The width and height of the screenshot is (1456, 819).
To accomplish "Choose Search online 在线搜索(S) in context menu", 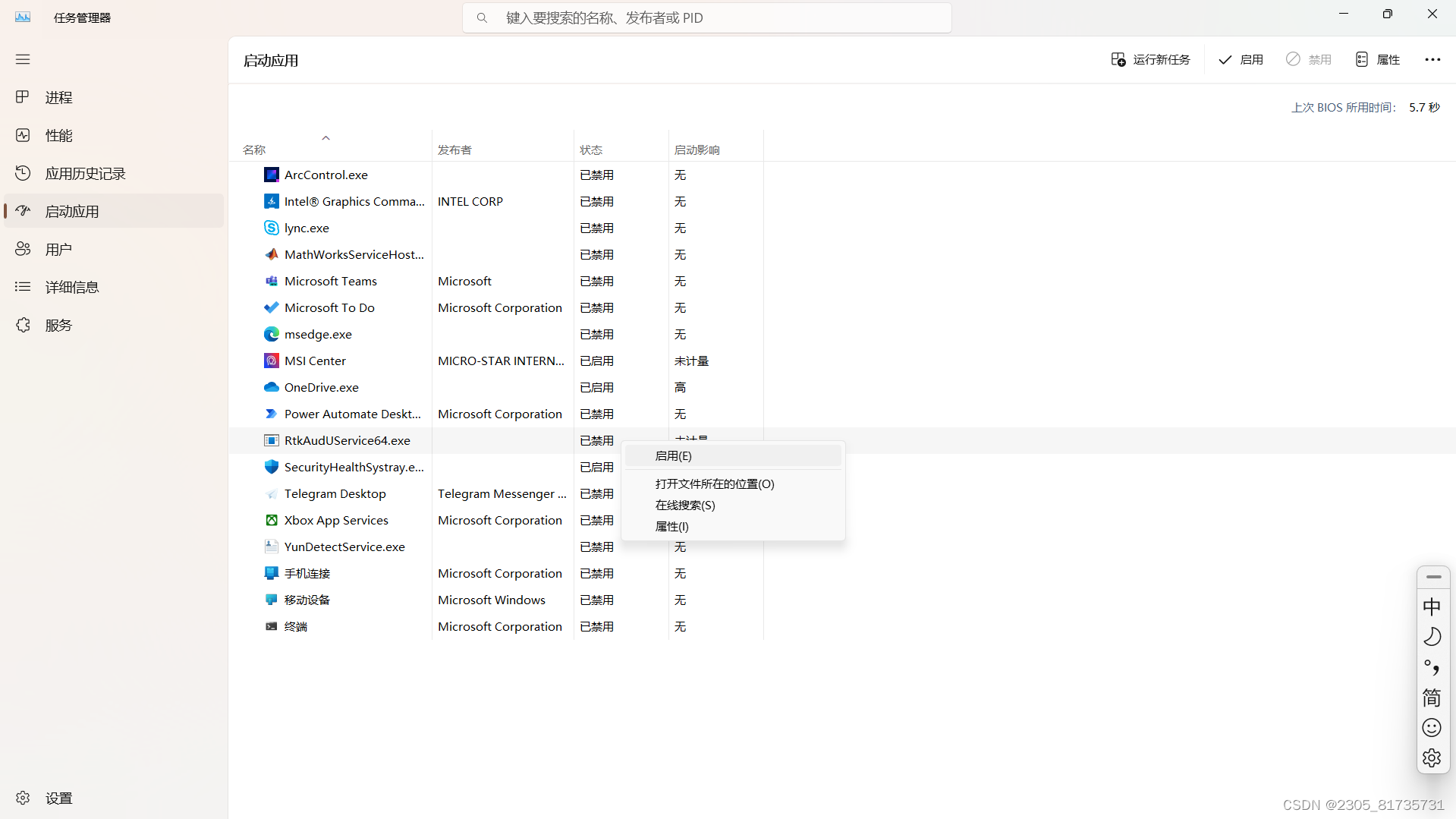I will pos(733,505).
